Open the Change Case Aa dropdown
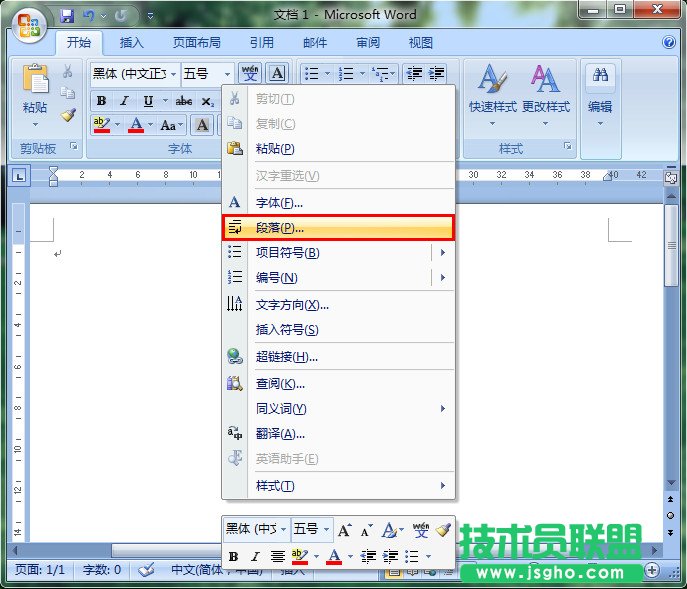This screenshot has height=589, width=687. tap(172, 125)
